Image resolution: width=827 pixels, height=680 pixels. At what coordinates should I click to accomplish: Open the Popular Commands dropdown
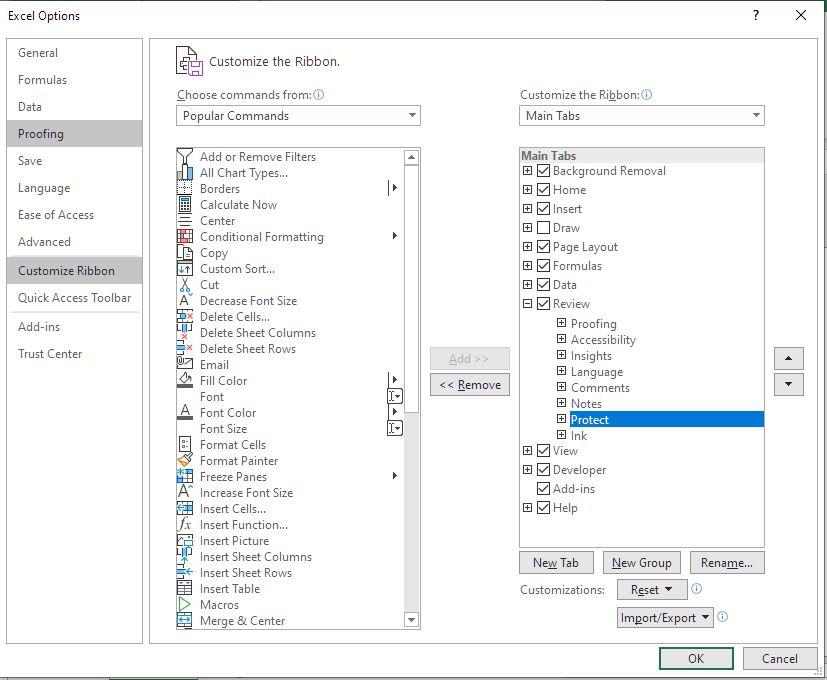pyautogui.click(x=297, y=115)
